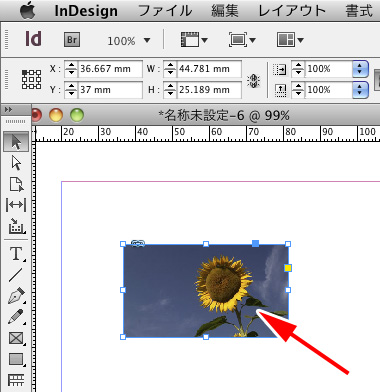Choose the Rectangle tool
Screen dimensions: 380x392
pyautogui.click(x=16, y=359)
